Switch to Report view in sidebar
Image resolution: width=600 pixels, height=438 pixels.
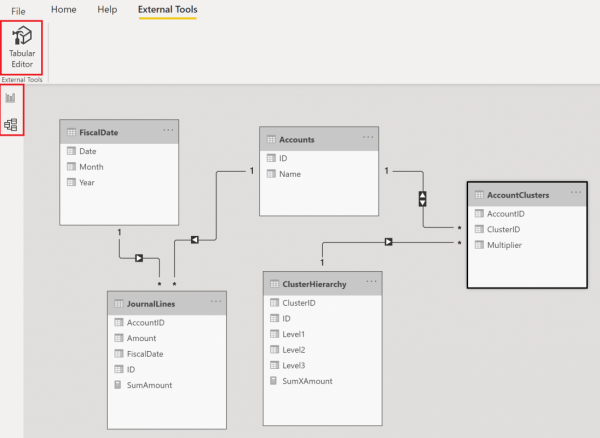tap(10, 98)
